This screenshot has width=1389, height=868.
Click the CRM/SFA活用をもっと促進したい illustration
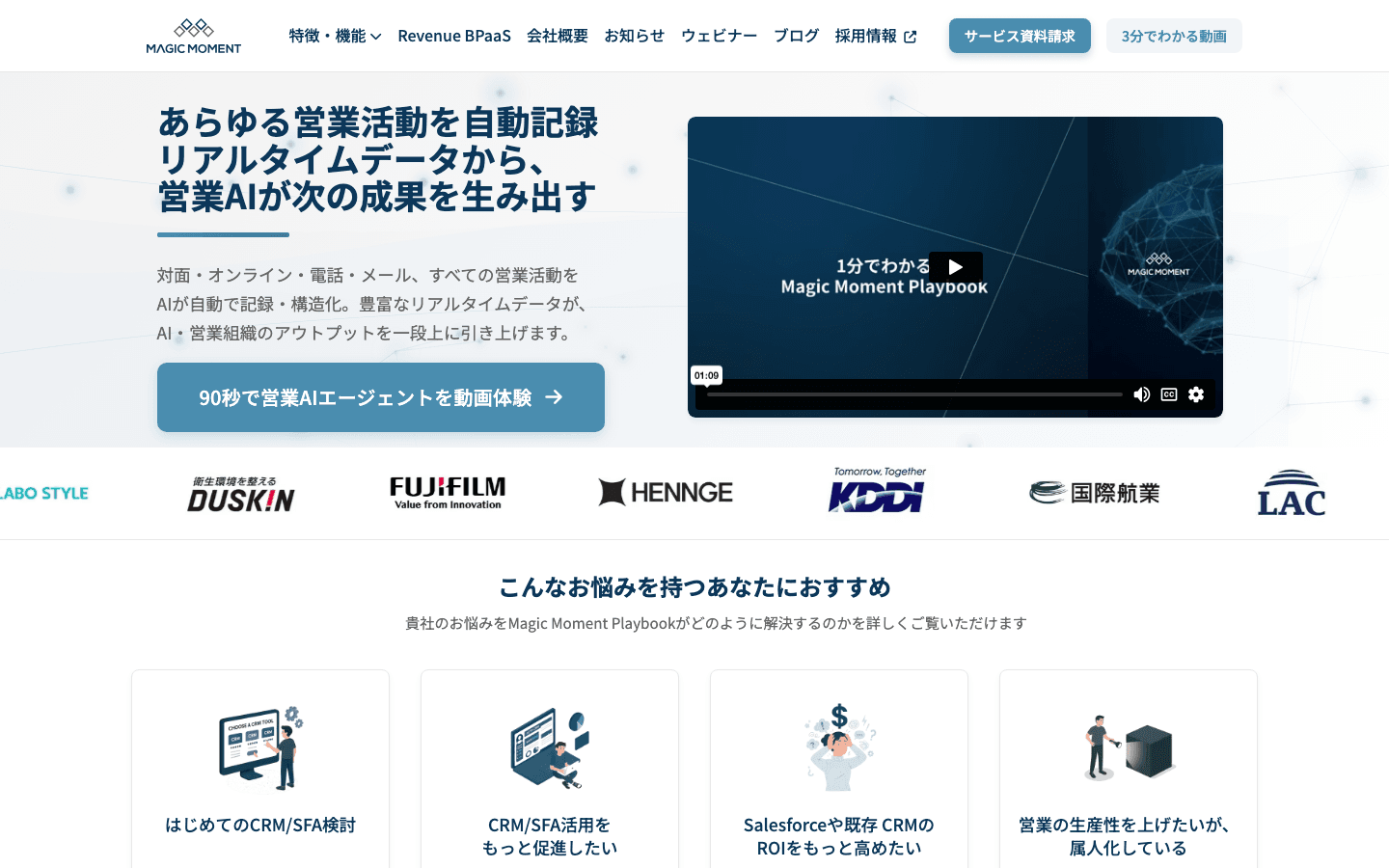(550, 747)
